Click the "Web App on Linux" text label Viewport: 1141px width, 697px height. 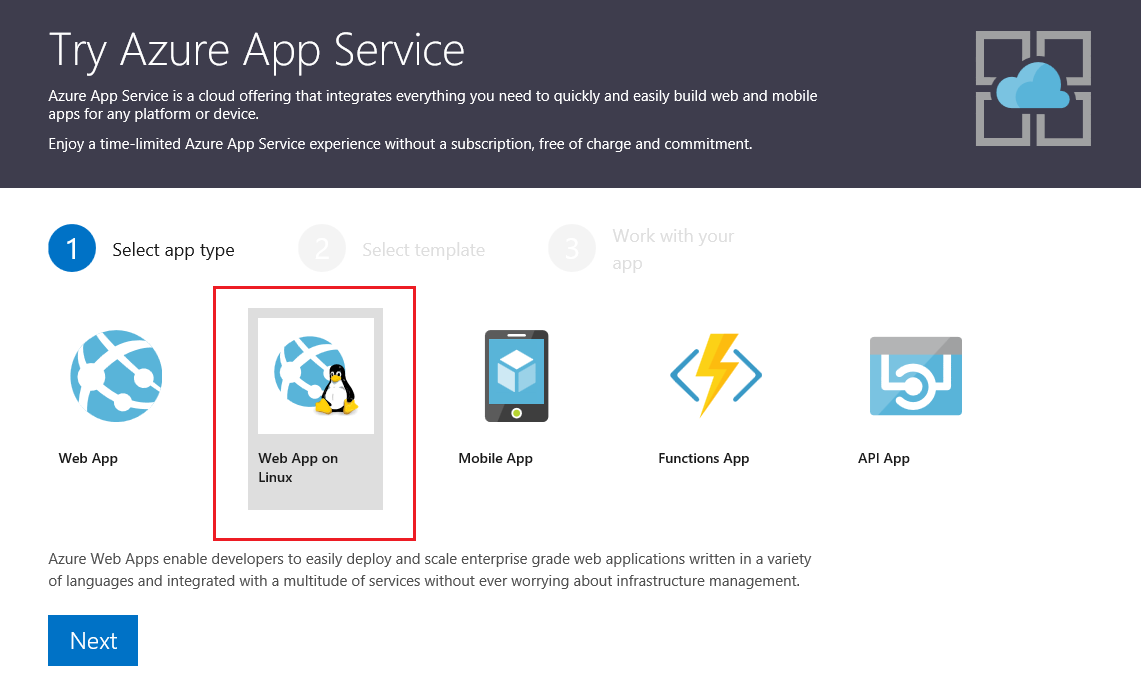click(x=298, y=468)
